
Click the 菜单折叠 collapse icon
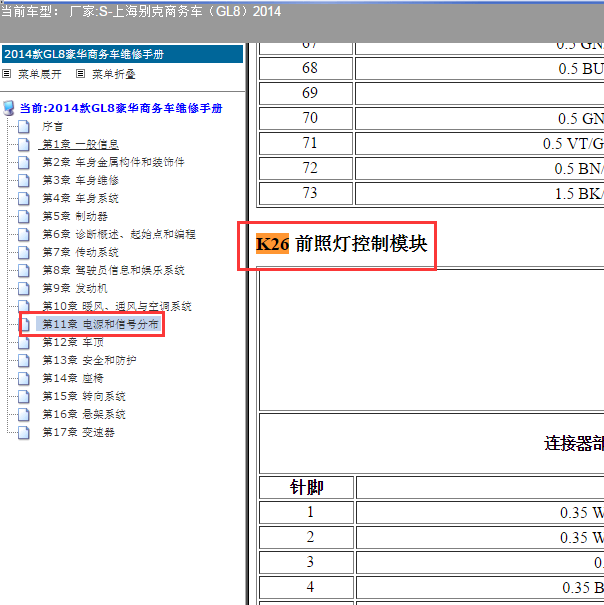pos(80,73)
